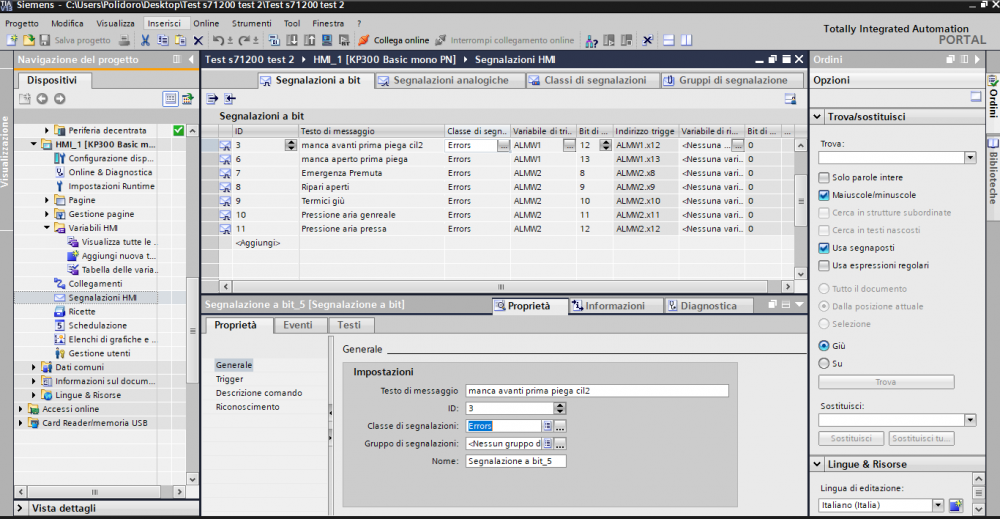
Task: Select Trigger in properties navigation
Action: point(230,379)
